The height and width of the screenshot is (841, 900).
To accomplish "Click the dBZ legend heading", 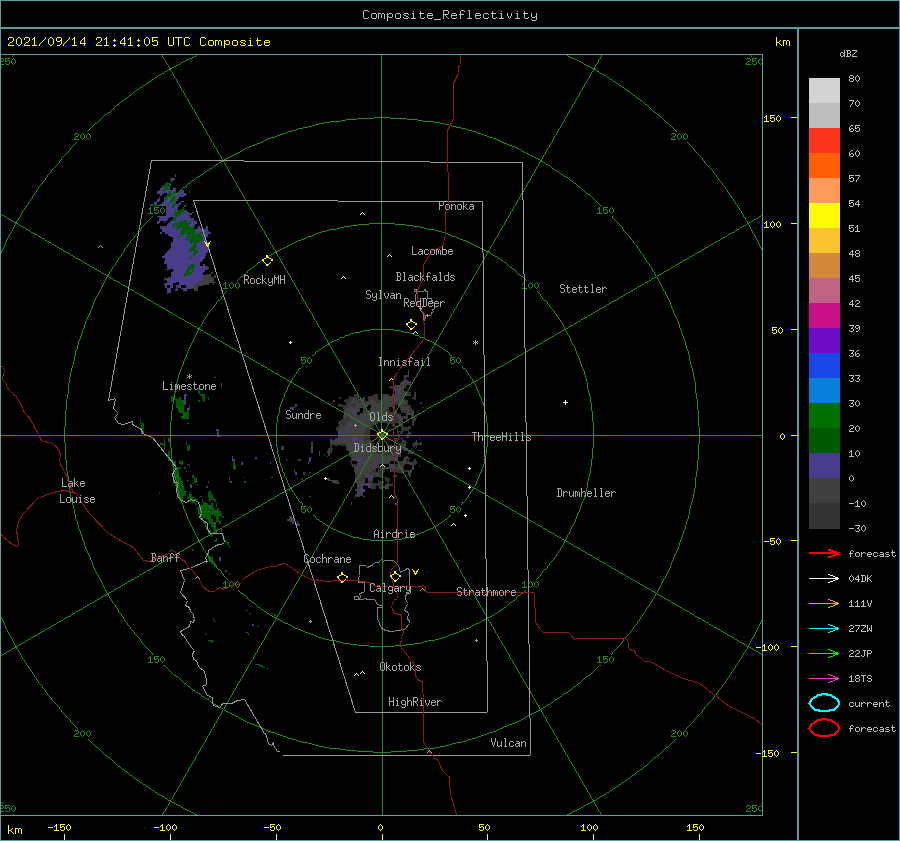I will (x=848, y=53).
